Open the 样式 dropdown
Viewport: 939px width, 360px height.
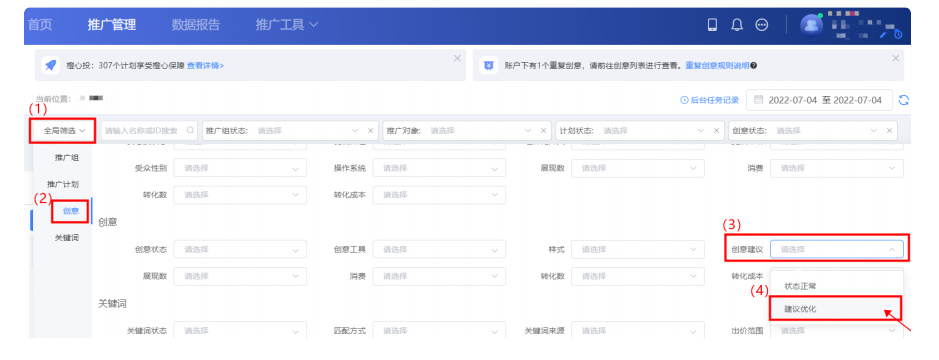[x=638, y=249]
